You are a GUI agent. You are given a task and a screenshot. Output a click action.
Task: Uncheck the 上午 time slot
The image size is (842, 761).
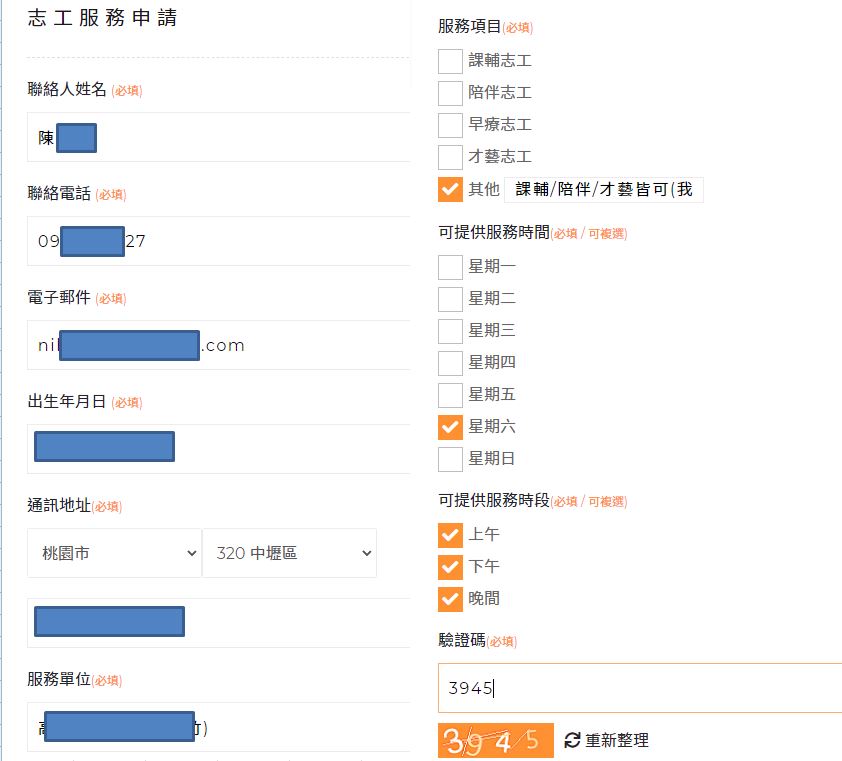[449, 535]
